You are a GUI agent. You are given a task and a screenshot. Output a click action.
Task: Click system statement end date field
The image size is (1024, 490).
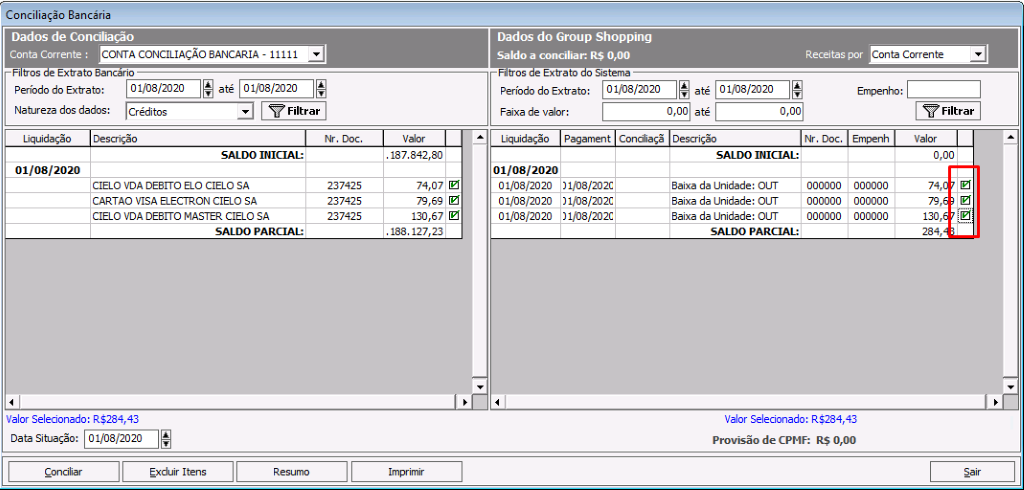pos(753,89)
